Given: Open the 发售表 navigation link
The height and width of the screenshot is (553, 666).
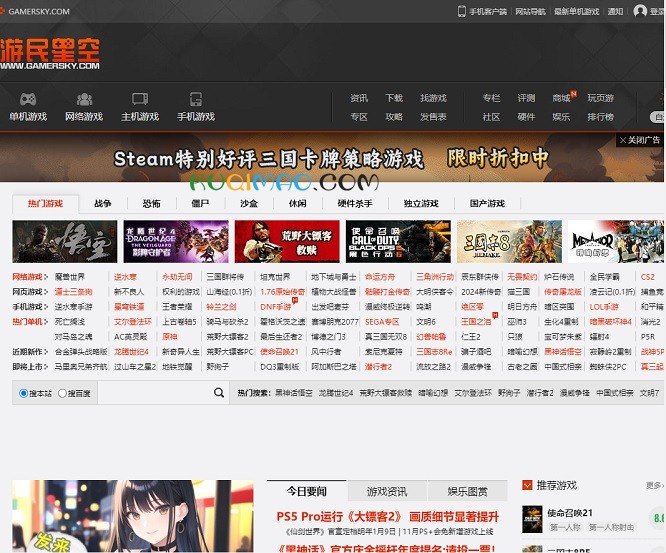Looking at the screenshot, I should click(x=433, y=117).
